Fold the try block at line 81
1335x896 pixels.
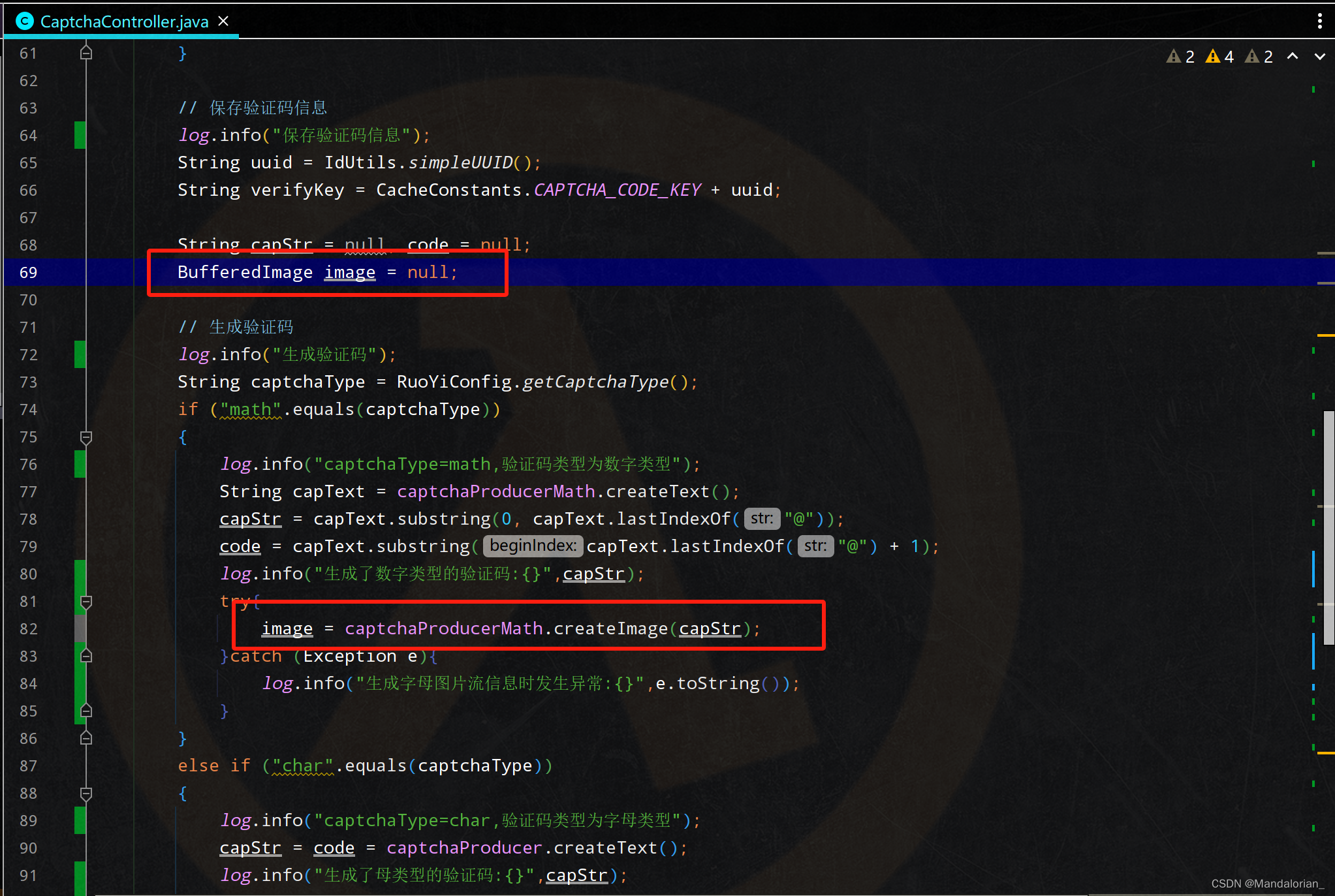coord(86,602)
